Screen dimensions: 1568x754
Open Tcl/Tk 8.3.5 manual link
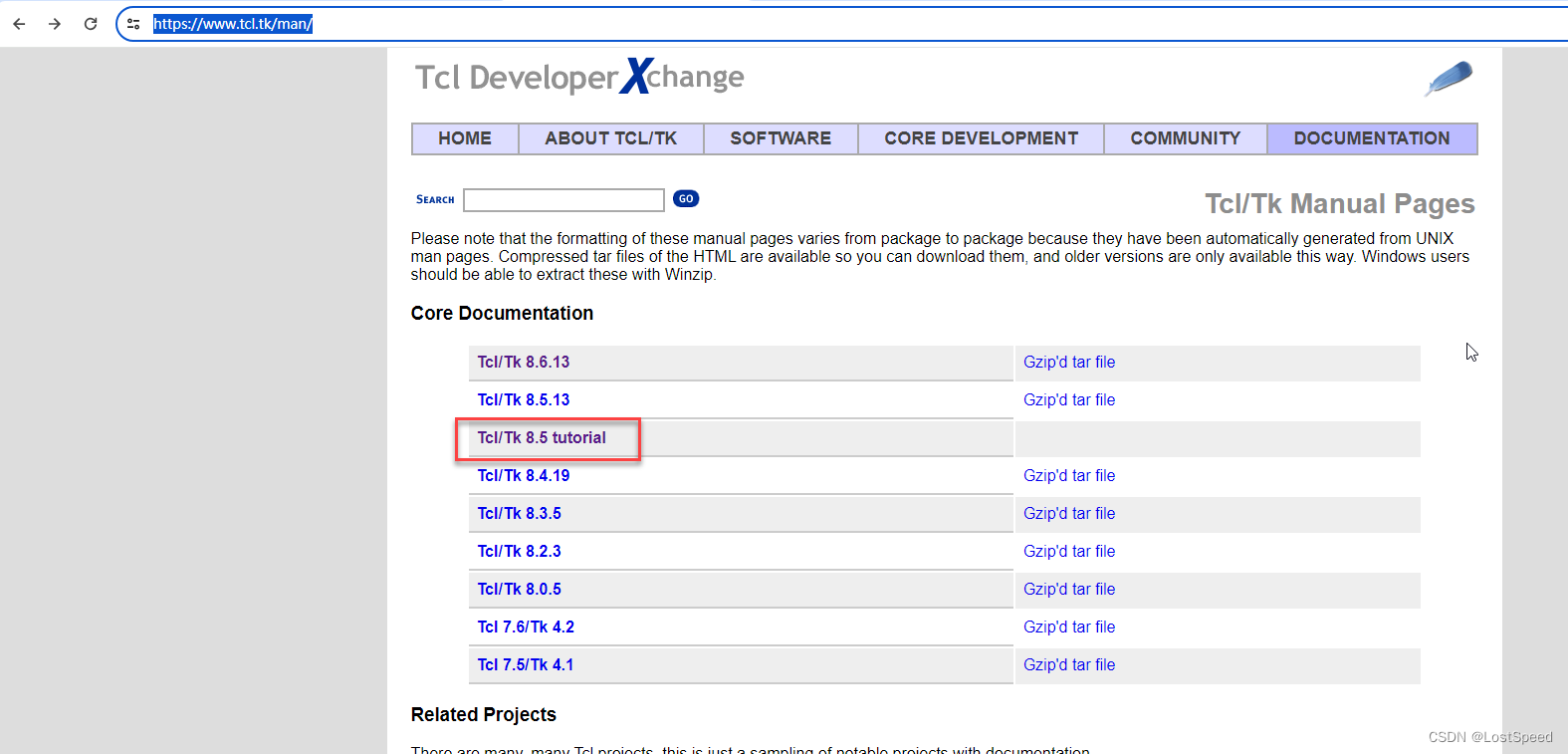(520, 514)
